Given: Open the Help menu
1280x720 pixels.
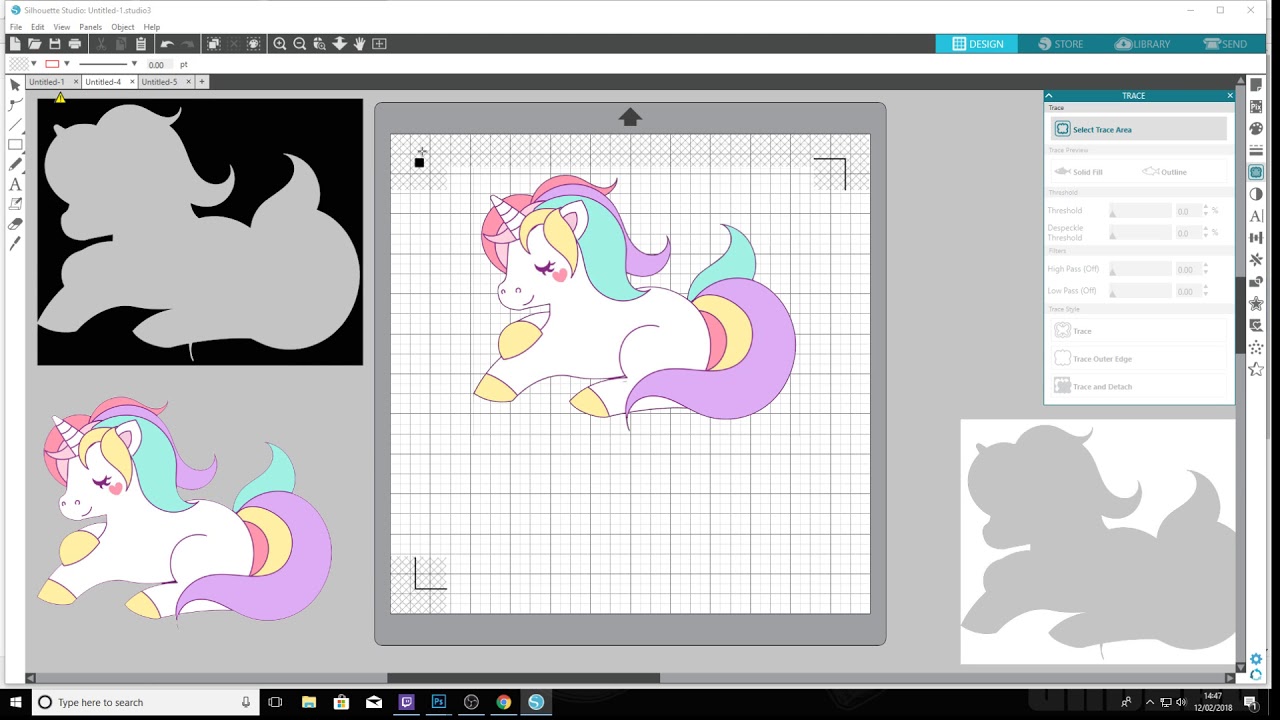Looking at the screenshot, I should pyautogui.click(x=152, y=27).
